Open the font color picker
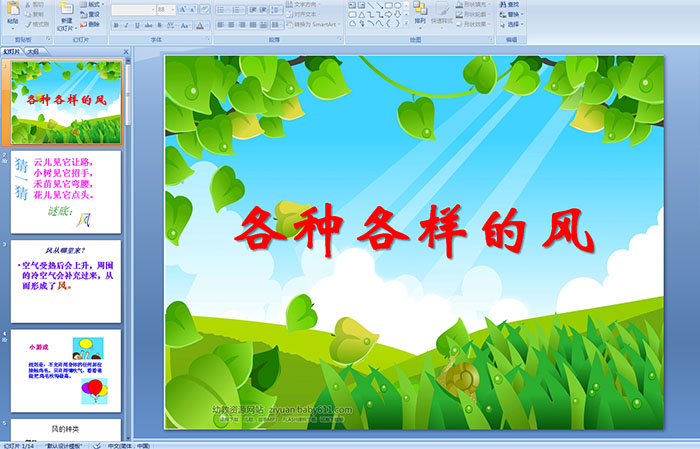The height and width of the screenshot is (449, 700). (204, 25)
